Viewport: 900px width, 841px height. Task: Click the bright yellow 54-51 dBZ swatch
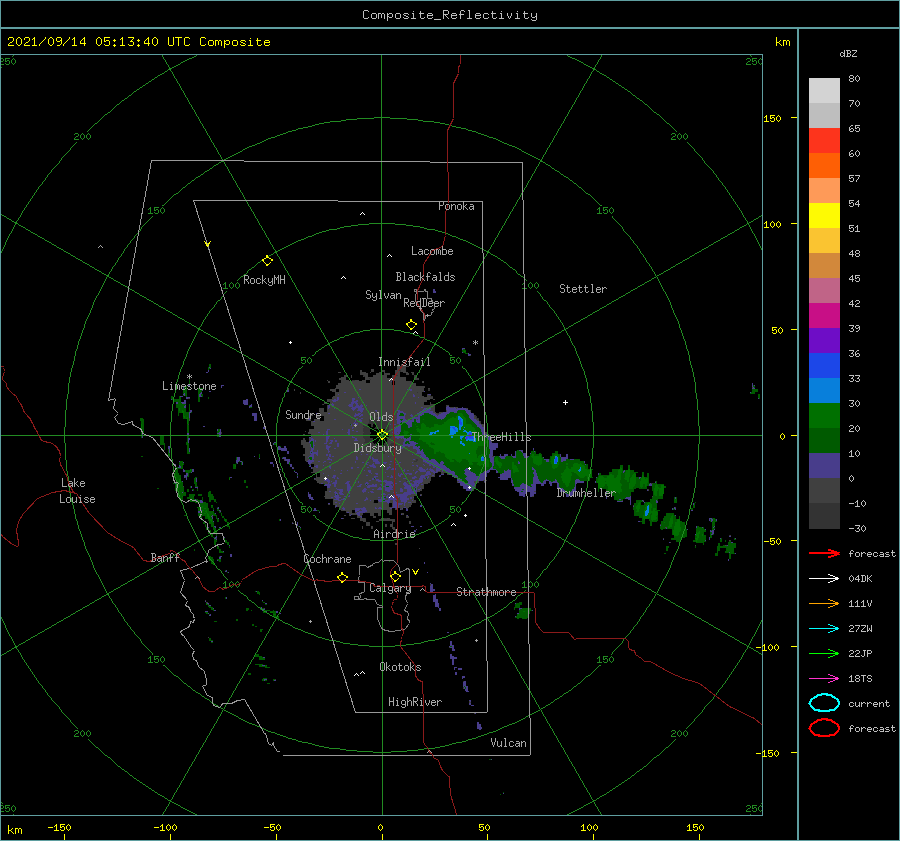click(x=824, y=216)
